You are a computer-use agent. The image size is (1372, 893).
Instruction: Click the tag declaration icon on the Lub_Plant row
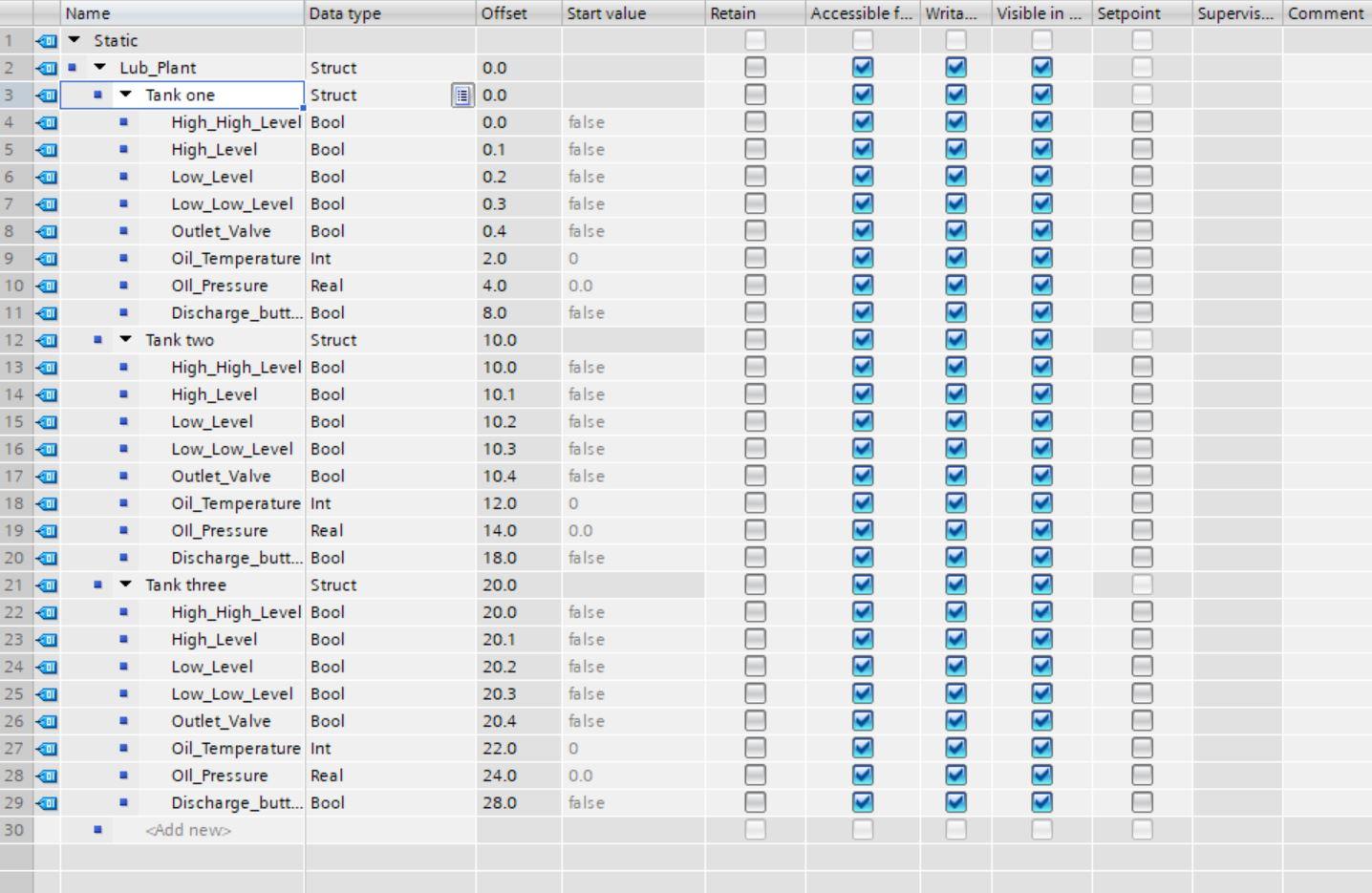pyautogui.click(x=46, y=67)
